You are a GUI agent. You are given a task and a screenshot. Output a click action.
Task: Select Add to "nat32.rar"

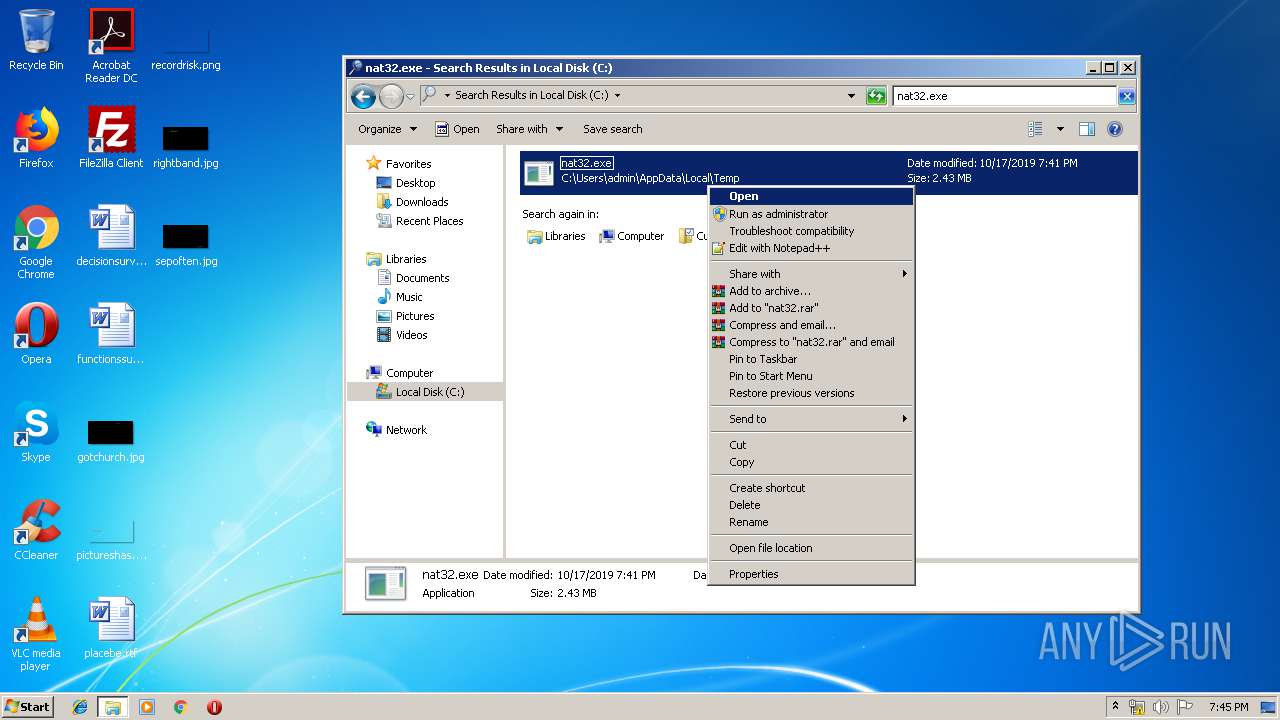[x=811, y=308]
